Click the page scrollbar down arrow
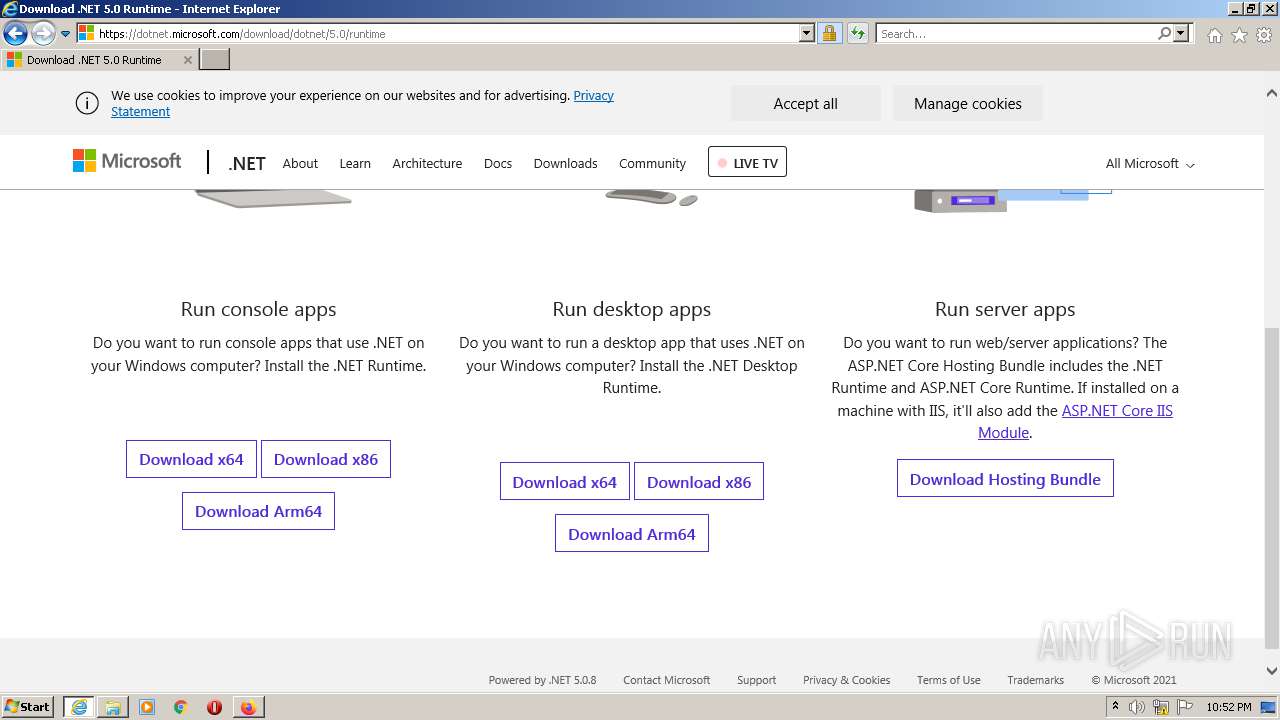Image resolution: width=1280 pixels, height=720 pixels. click(x=1271, y=671)
